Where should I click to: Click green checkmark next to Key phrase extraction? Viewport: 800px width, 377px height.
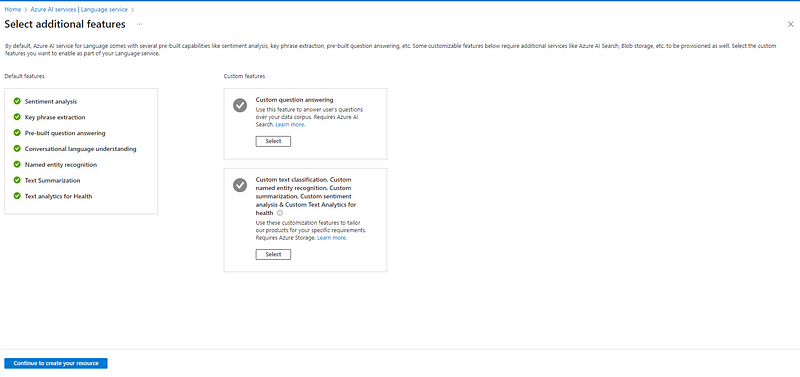coord(17,117)
